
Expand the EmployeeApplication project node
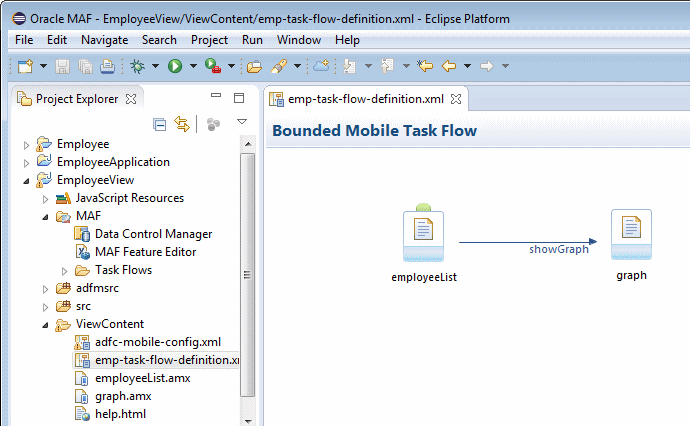26,163
